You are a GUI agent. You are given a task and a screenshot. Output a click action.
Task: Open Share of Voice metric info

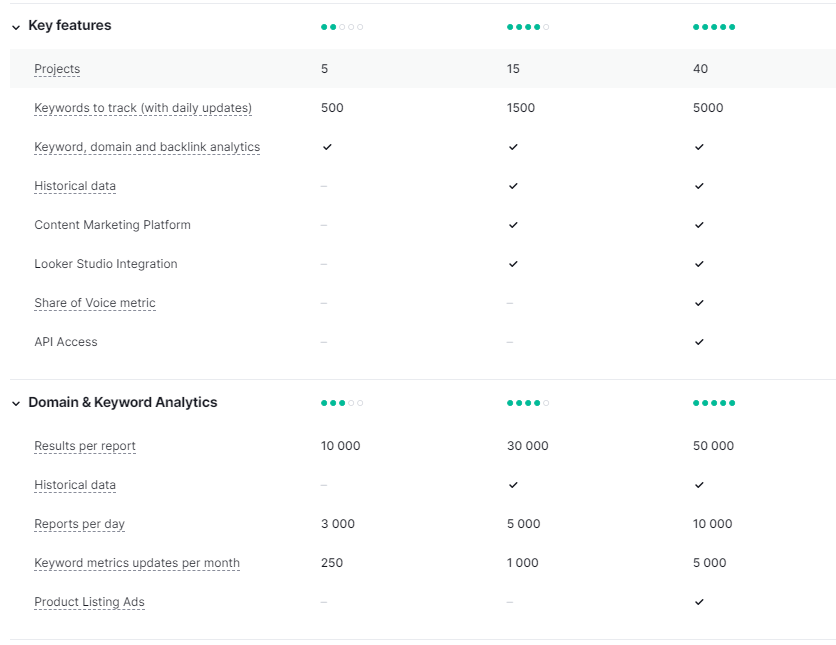[95, 303]
